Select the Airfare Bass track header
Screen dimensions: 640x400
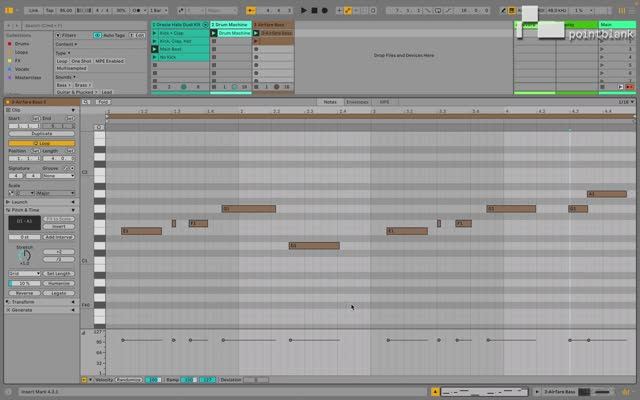tap(273, 25)
